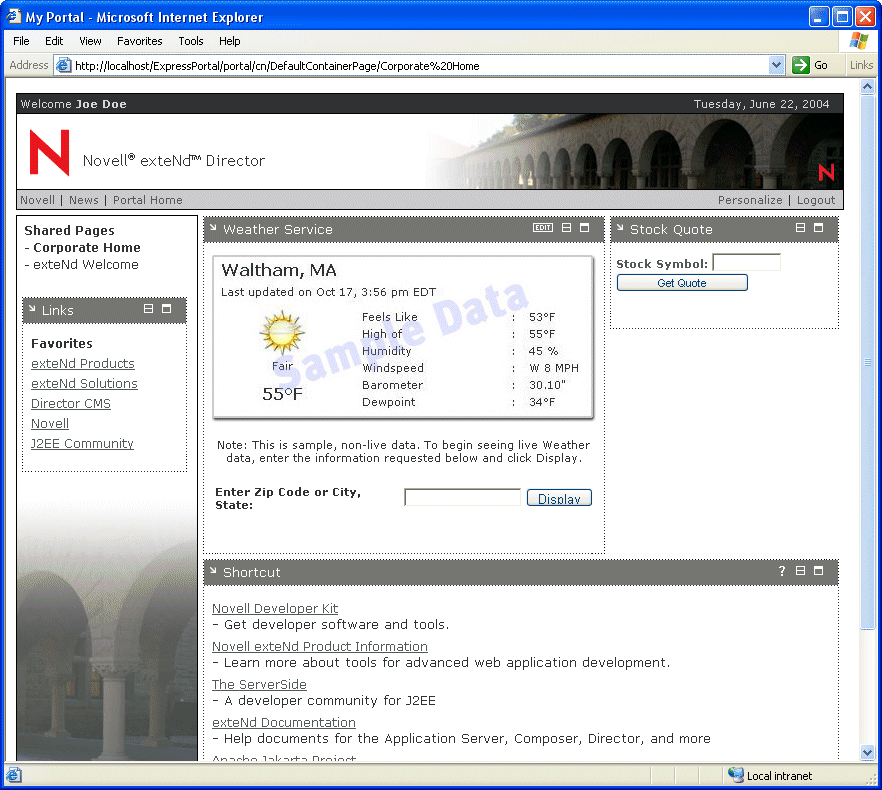Click the large red Novell N logo

(x=50, y=152)
